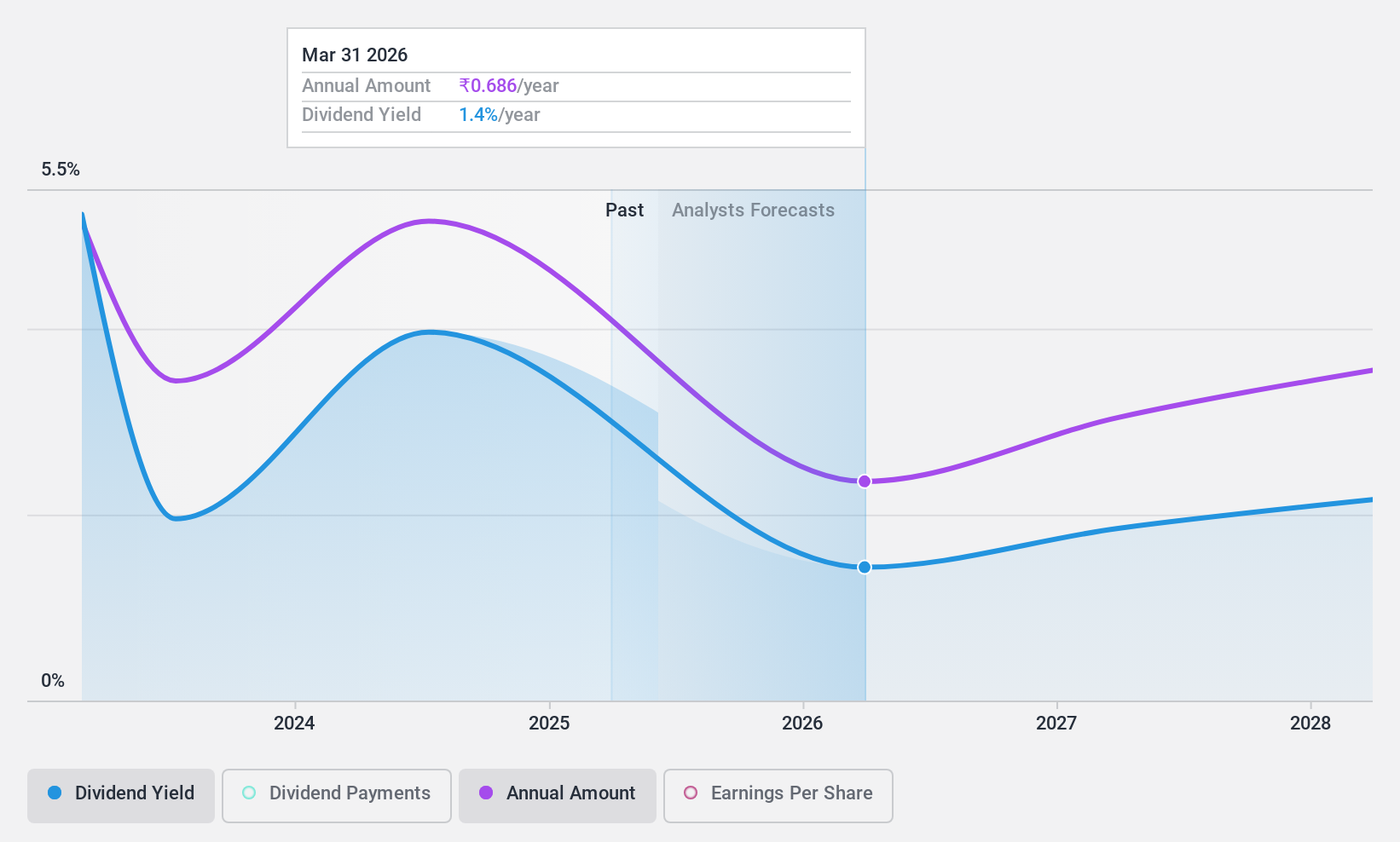Enable the Earnings Per Share series
1400x842 pixels.
click(x=778, y=796)
